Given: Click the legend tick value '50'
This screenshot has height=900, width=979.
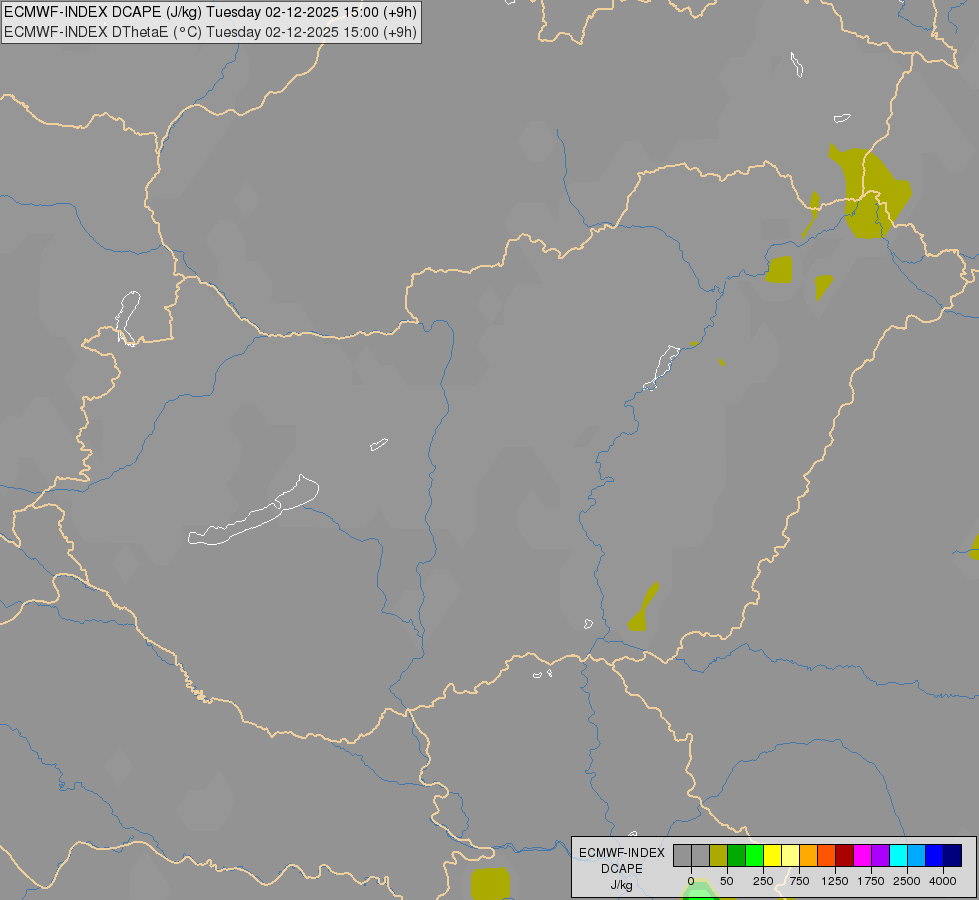Looking at the screenshot, I should [x=727, y=881].
